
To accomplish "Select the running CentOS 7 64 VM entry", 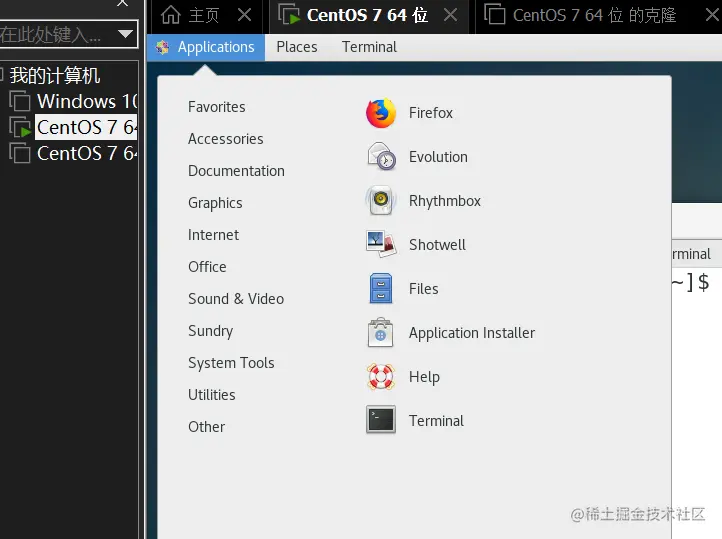I will point(86,127).
